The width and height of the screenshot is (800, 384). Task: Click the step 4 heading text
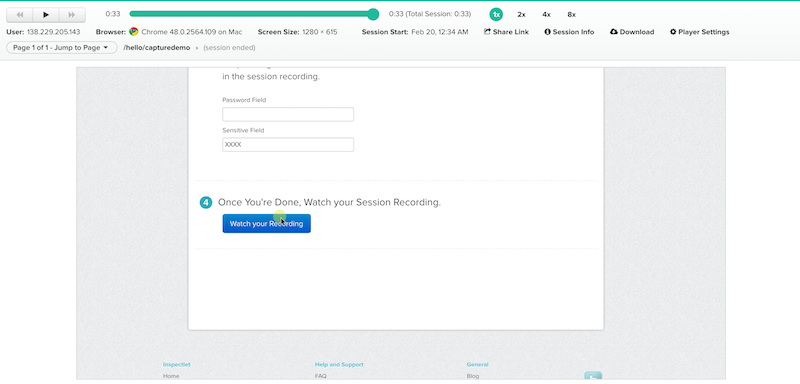click(x=329, y=202)
